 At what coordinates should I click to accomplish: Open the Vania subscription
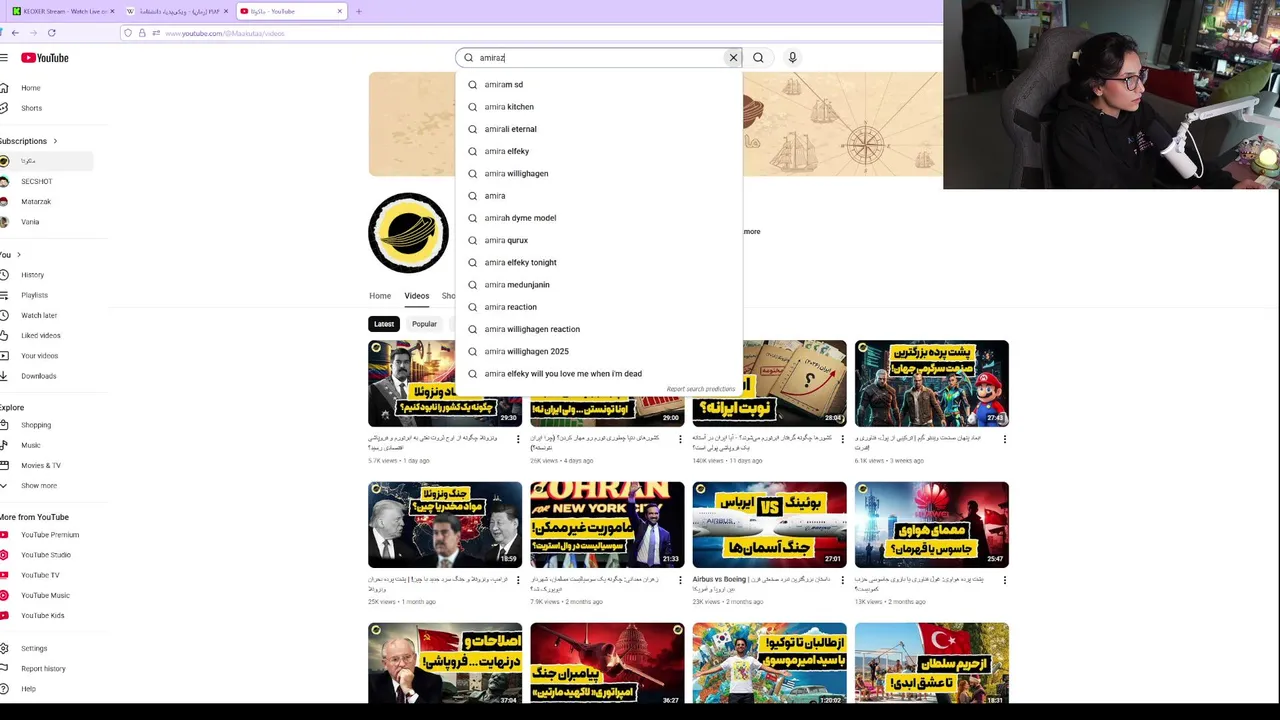(30, 222)
